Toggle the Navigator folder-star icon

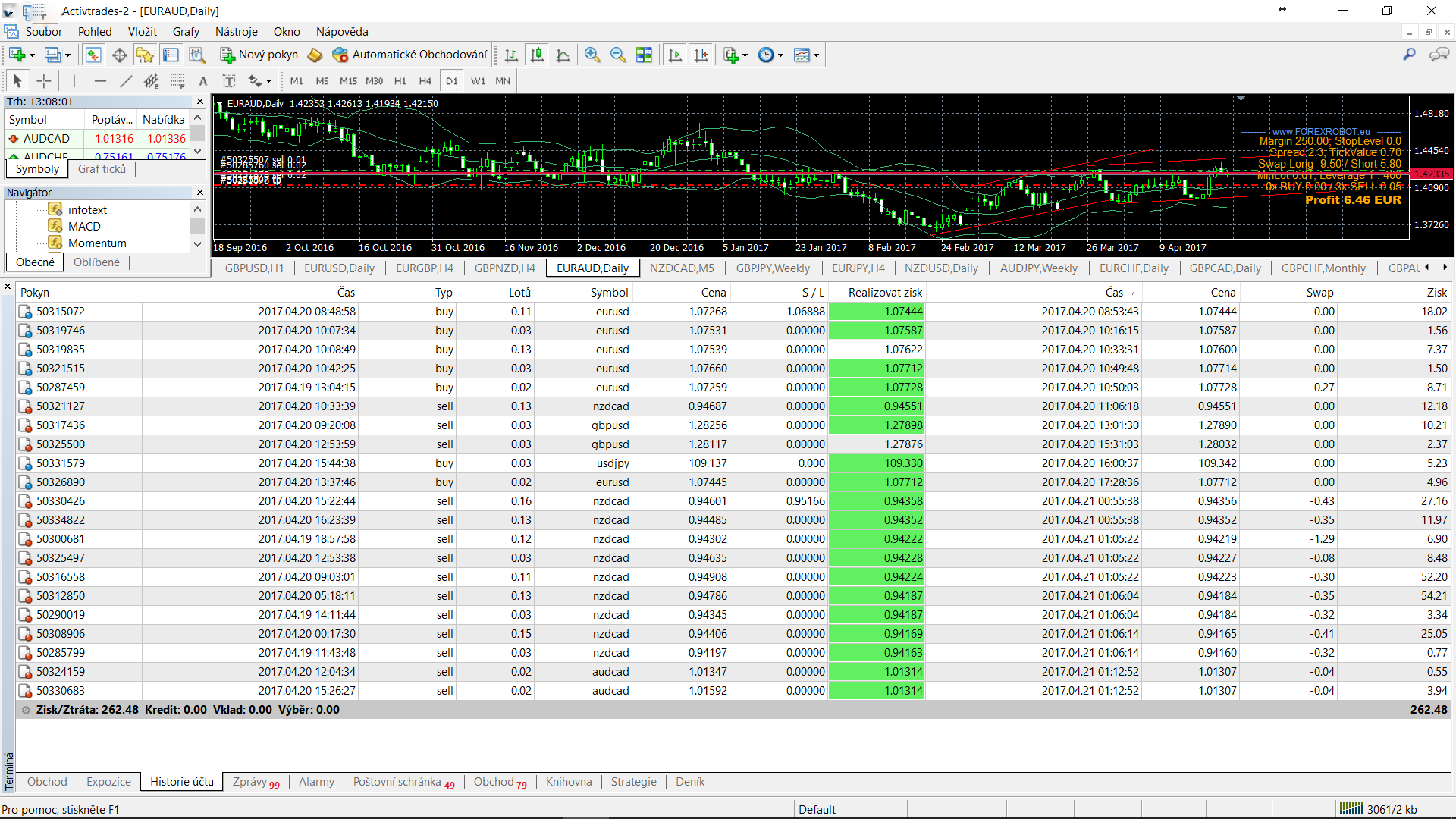tap(145, 55)
